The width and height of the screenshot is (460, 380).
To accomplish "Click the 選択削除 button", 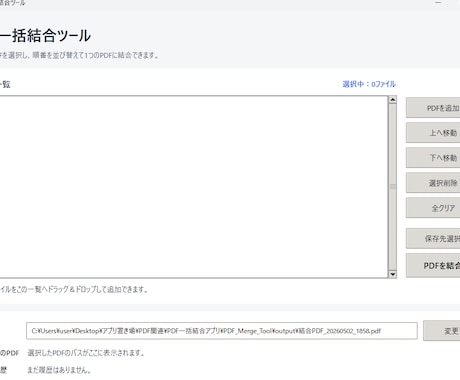I will (x=433, y=183).
